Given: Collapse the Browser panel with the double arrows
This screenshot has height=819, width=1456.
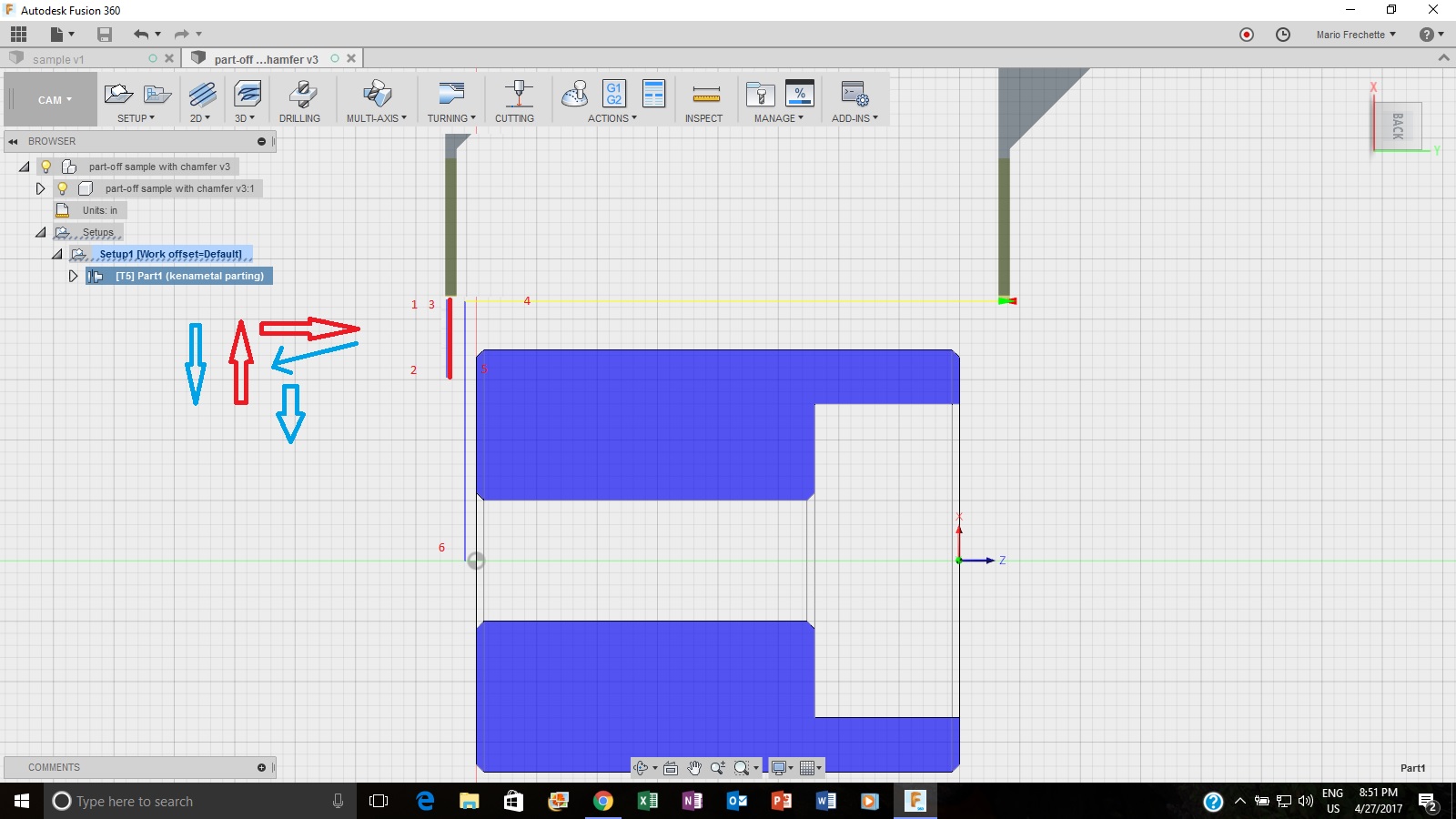Looking at the screenshot, I should click(x=13, y=141).
